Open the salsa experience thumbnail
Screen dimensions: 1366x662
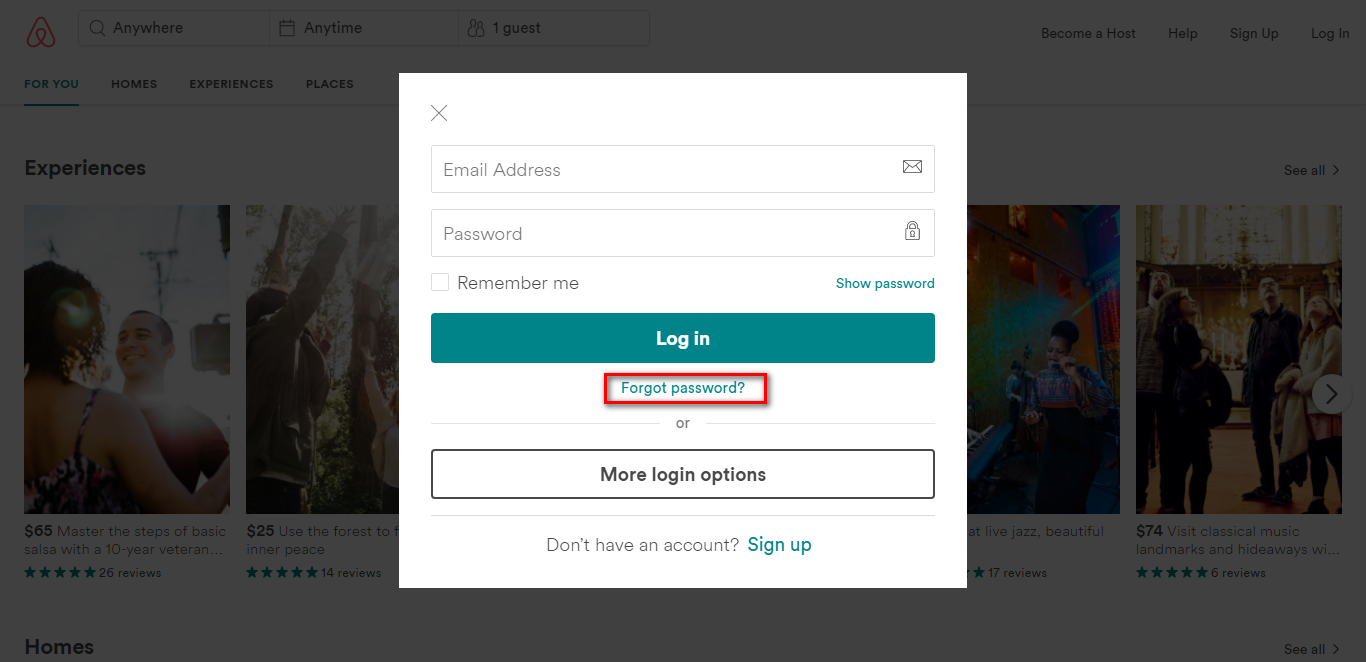pos(127,359)
